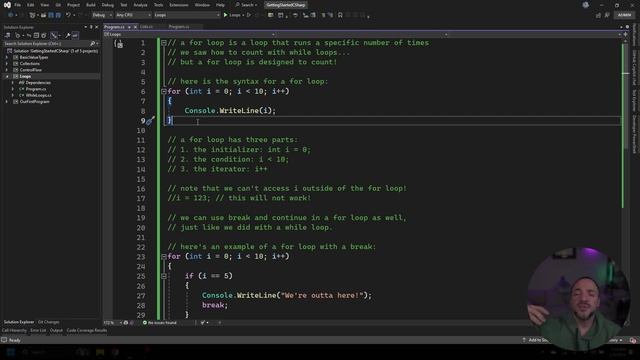Collapse the Loops project node
640x360 pixels.
[7, 76]
